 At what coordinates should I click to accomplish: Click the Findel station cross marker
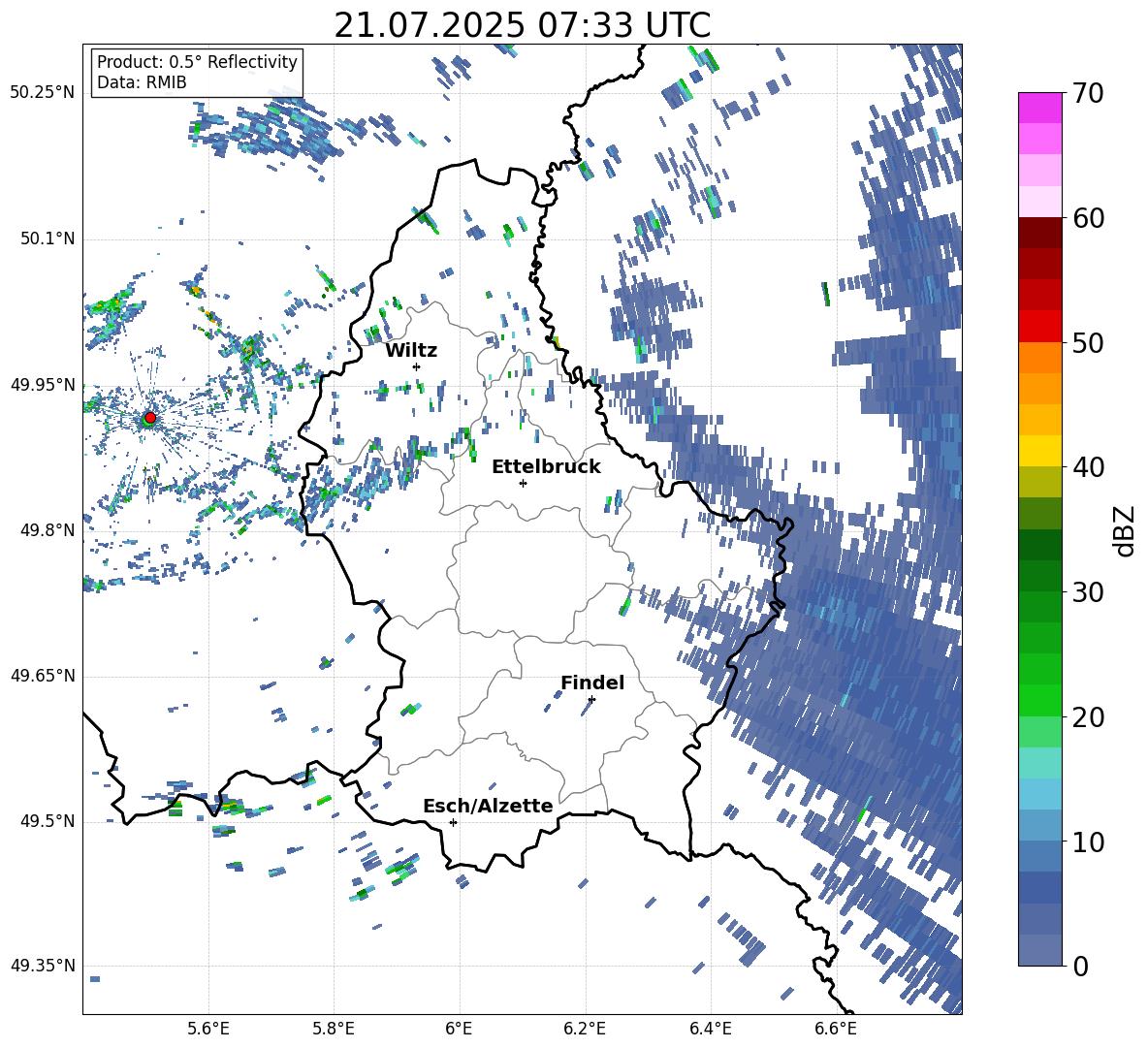tap(591, 700)
